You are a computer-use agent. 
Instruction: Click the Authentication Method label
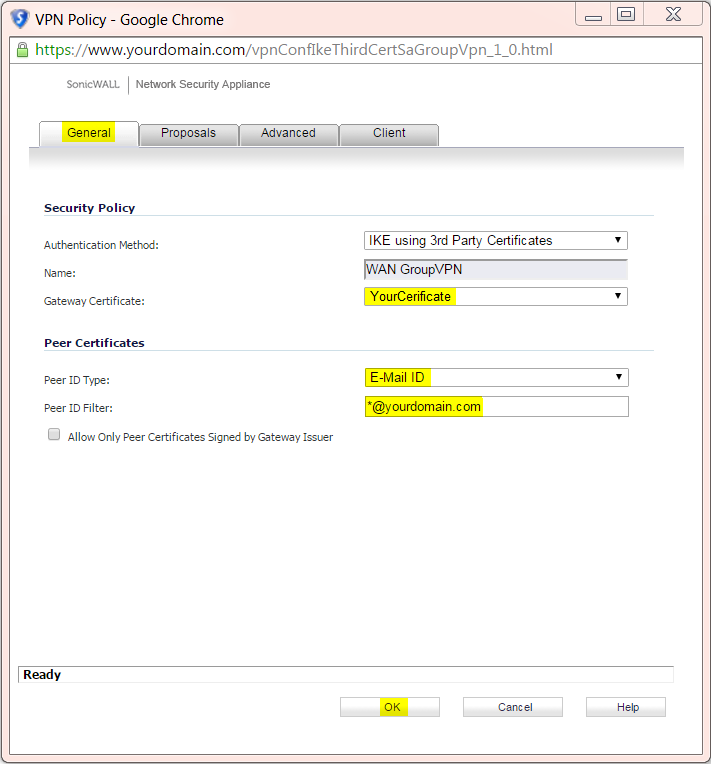[x=101, y=245]
